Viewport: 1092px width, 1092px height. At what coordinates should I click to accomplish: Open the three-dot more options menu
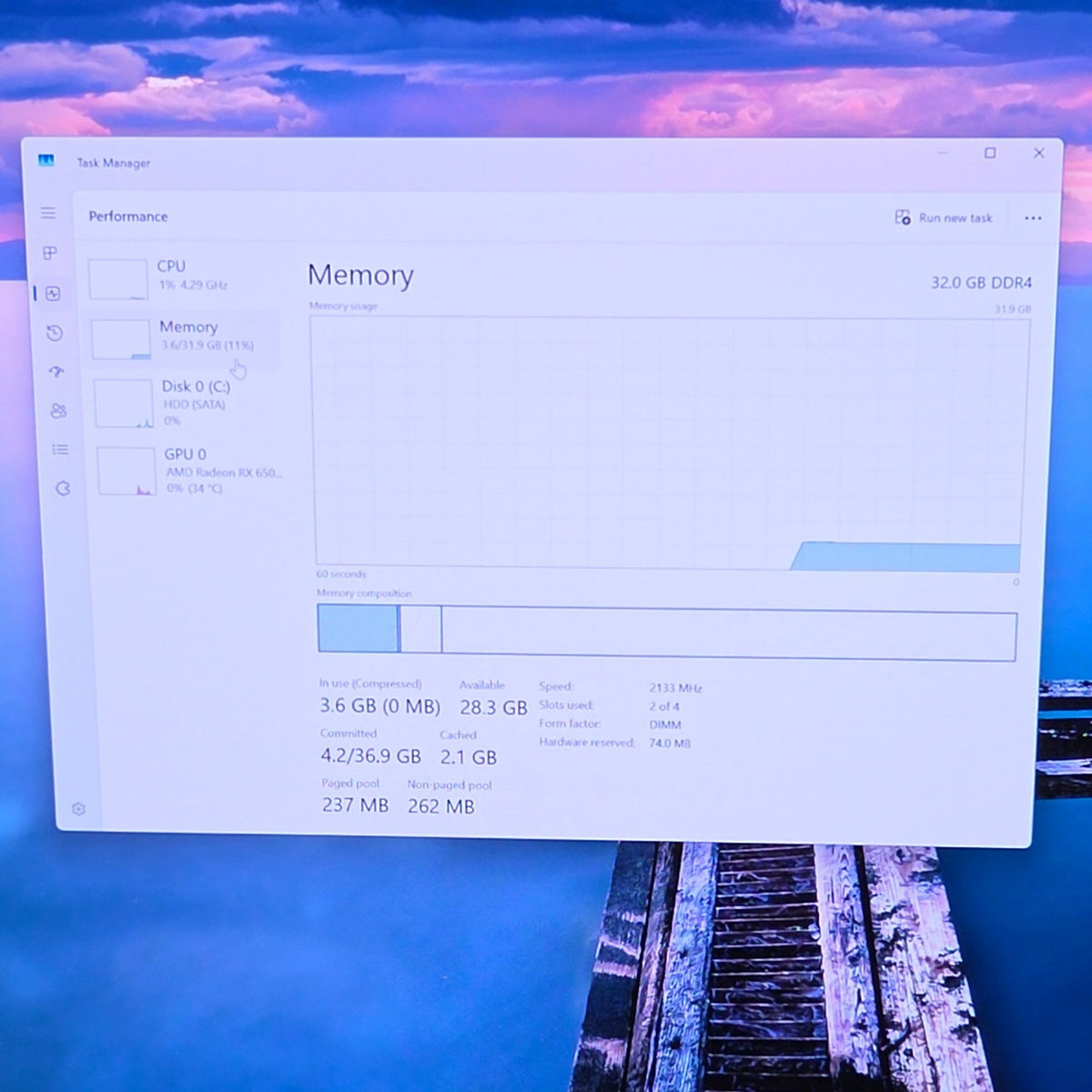(1033, 218)
